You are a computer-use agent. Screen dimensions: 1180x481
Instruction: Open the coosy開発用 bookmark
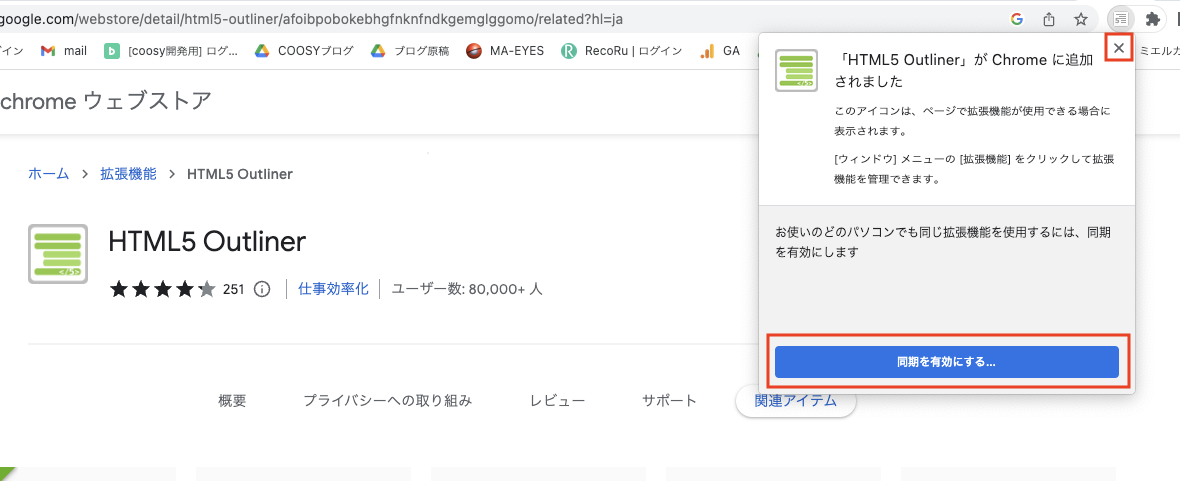click(x=172, y=51)
